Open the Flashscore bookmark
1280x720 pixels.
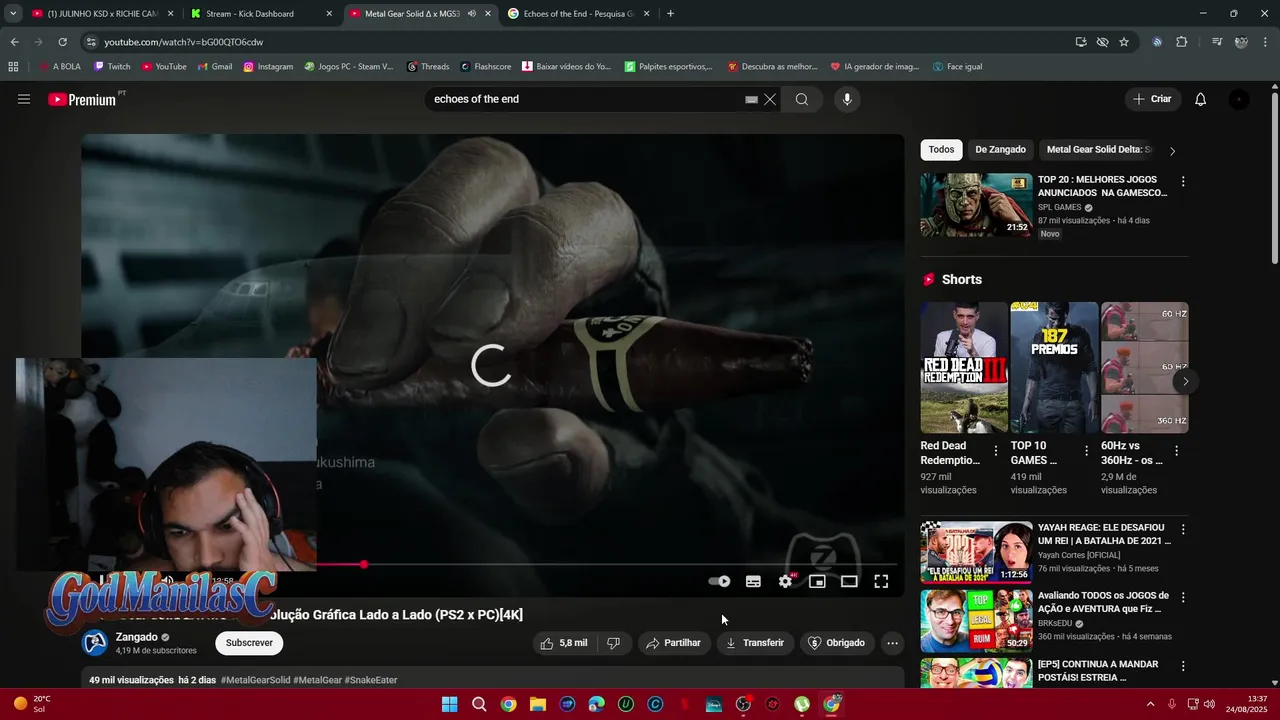click(485, 67)
